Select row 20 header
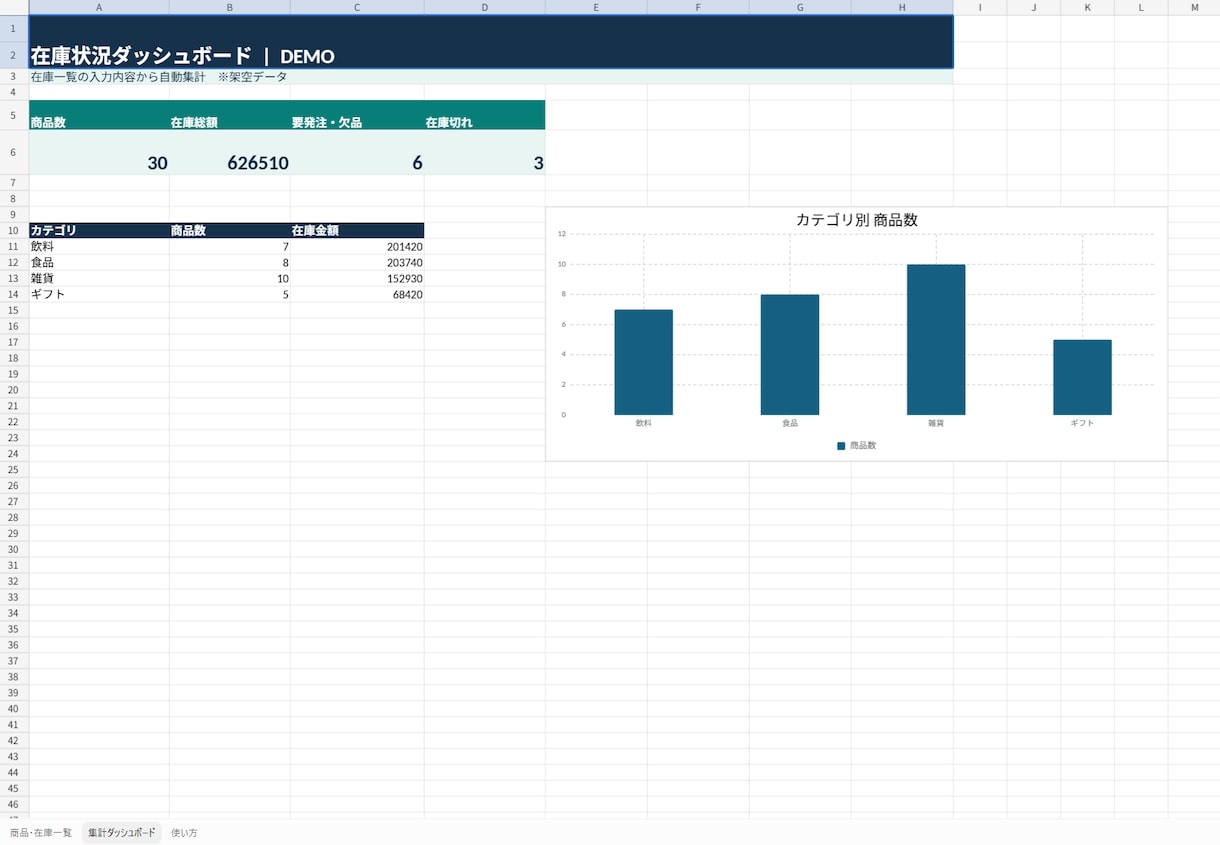Viewport: 1220px width, 845px height. coord(14,390)
